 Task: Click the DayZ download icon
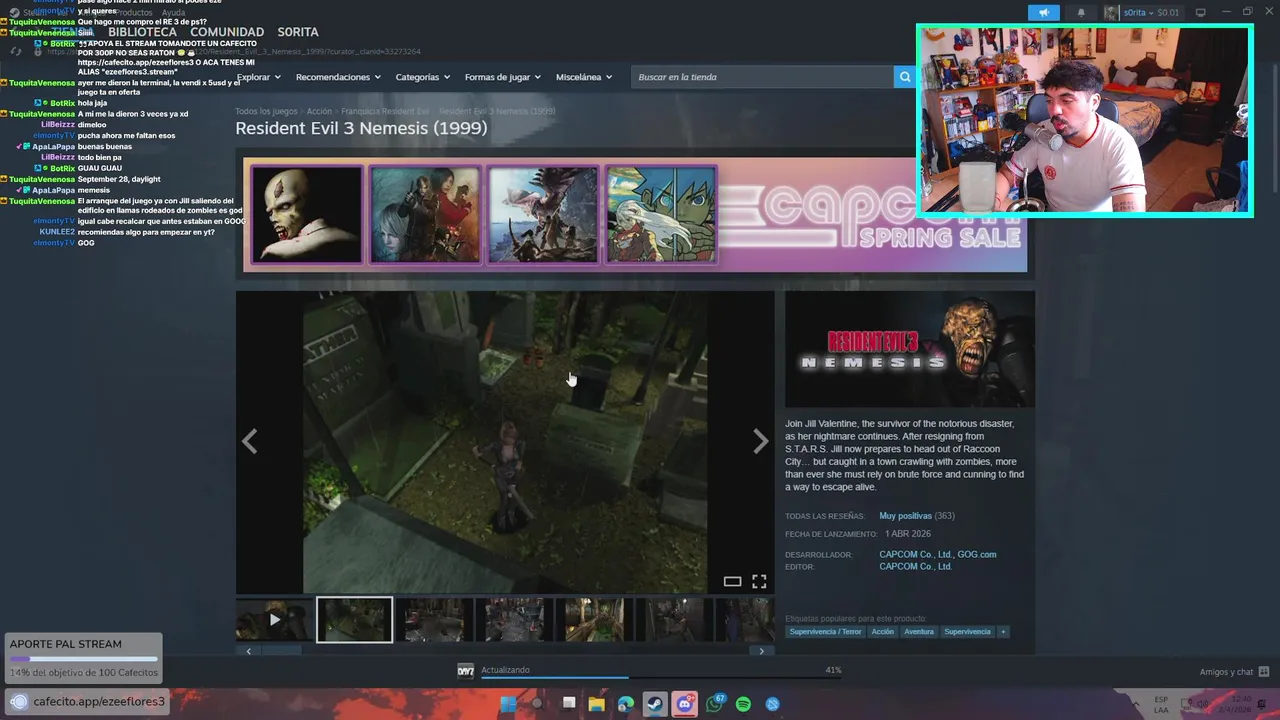coord(465,671)
